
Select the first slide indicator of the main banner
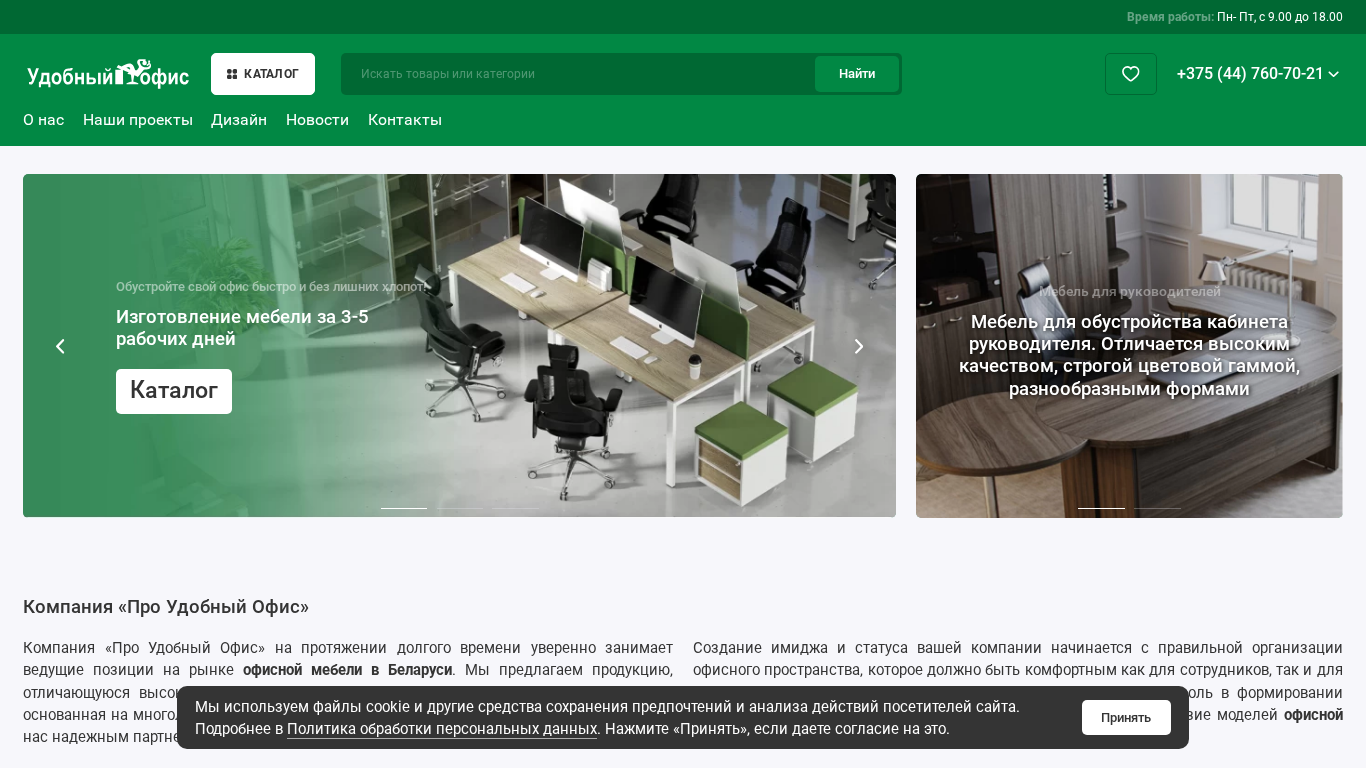pyautogui.click(x=404, y=508)
